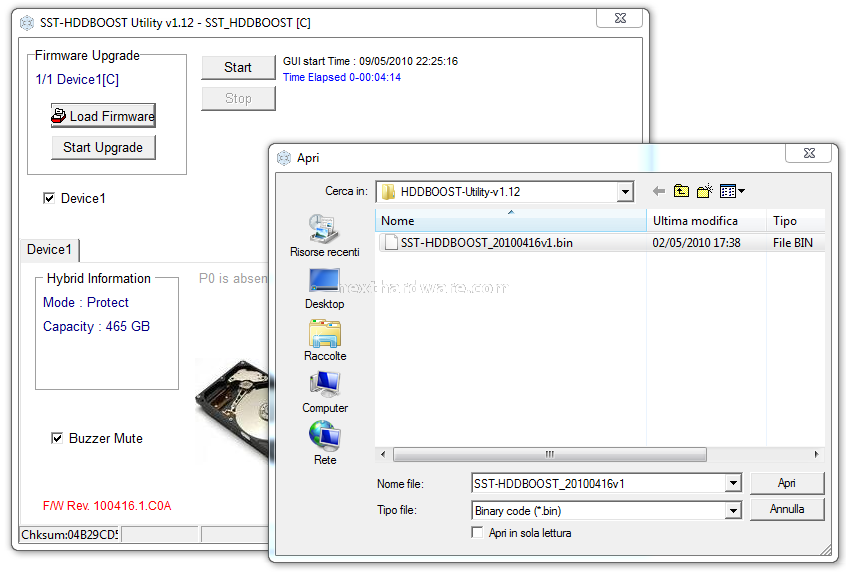
Task: Click the 02/05/2010 17:38 modification date
Action: [x=696, y=243]
